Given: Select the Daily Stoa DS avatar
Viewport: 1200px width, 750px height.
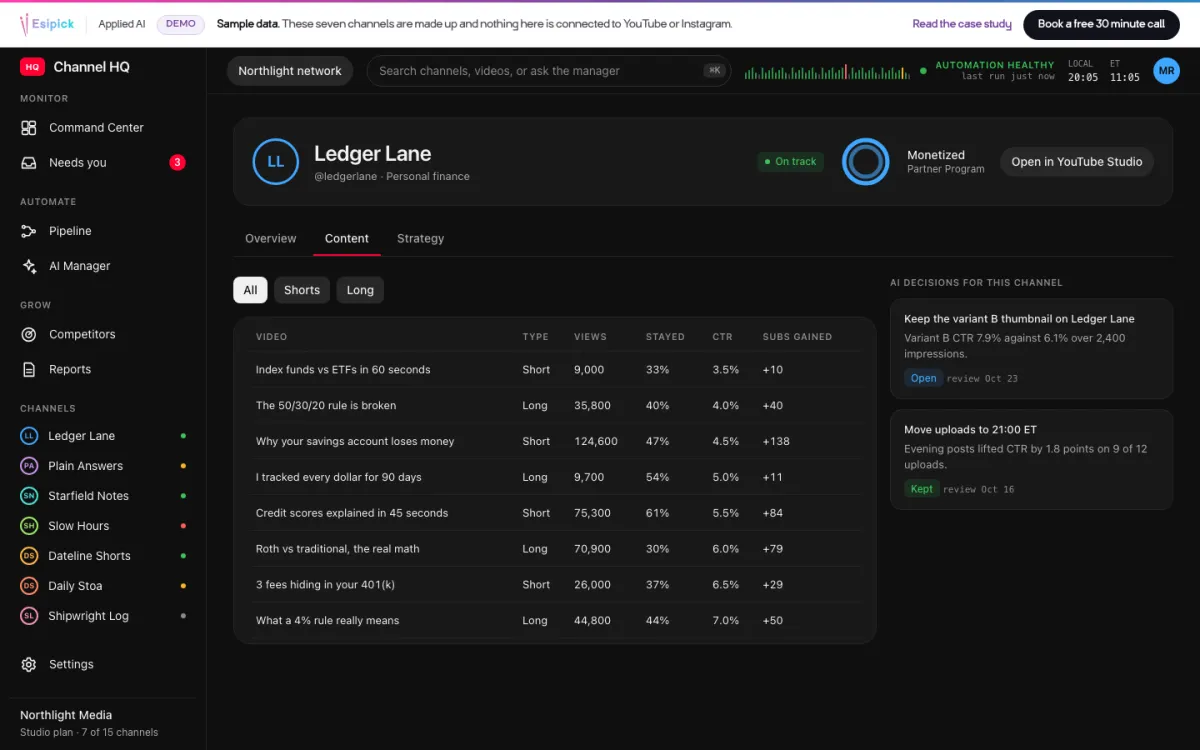Looking at the screenshot, I should tap(29, 586).
